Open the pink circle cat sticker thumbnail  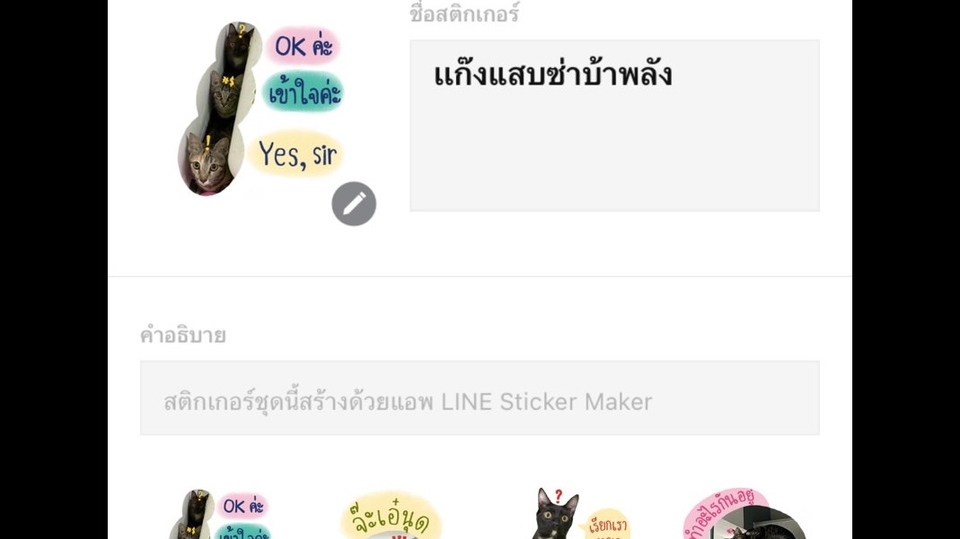pos(743,514)
